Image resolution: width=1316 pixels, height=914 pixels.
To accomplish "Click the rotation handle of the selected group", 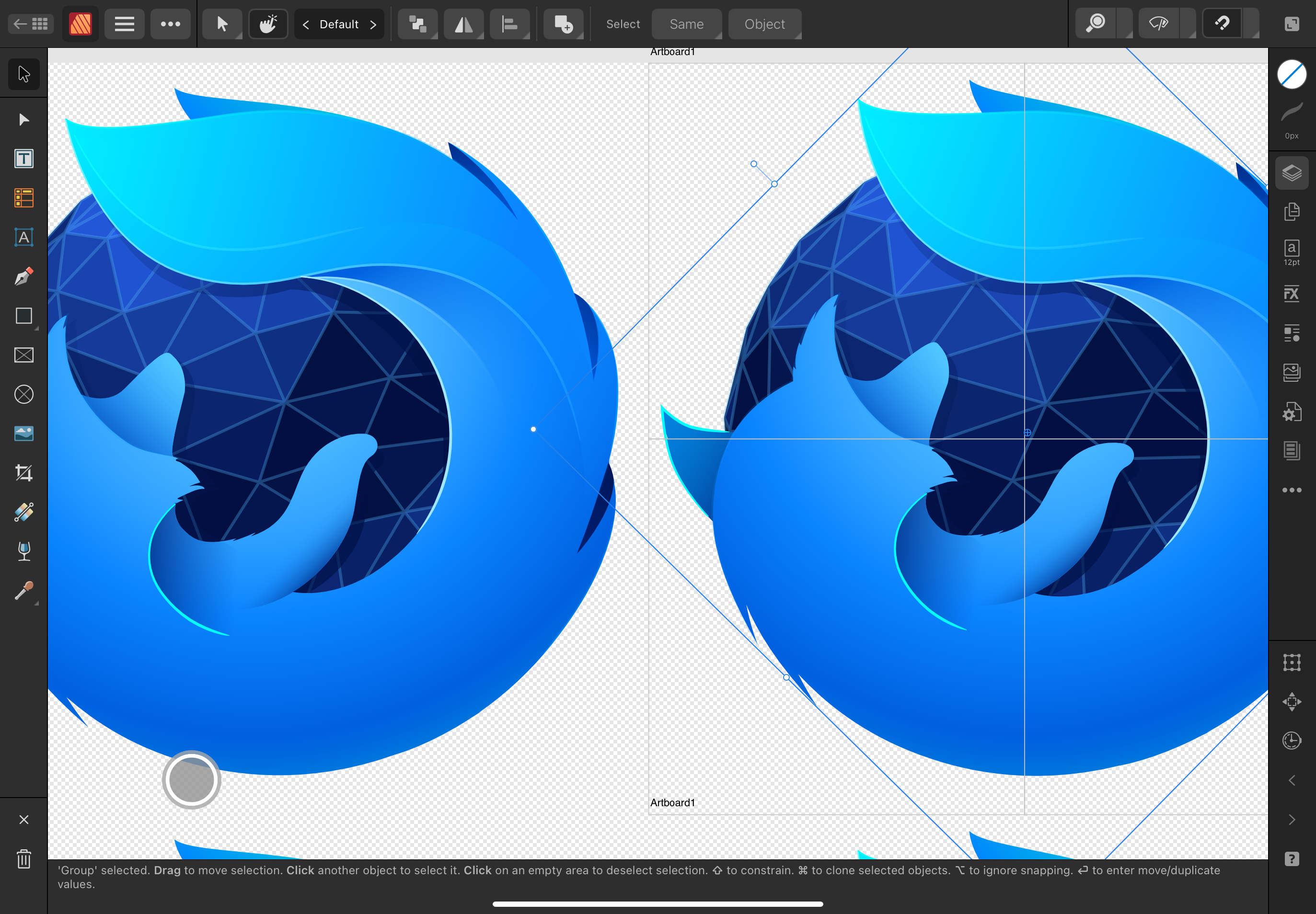I will (754, 164).
